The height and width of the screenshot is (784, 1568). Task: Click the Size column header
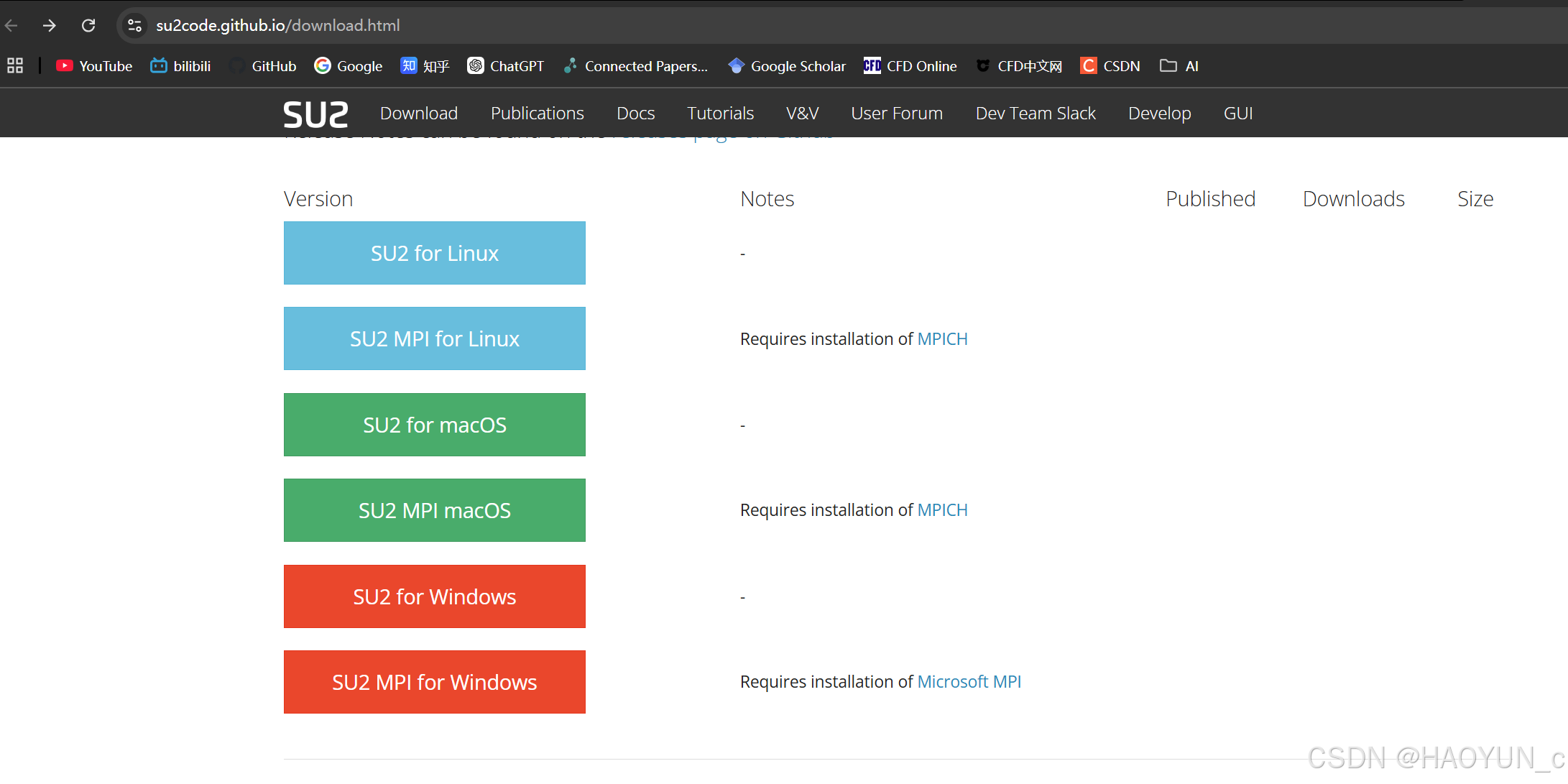pos(1475,199)
